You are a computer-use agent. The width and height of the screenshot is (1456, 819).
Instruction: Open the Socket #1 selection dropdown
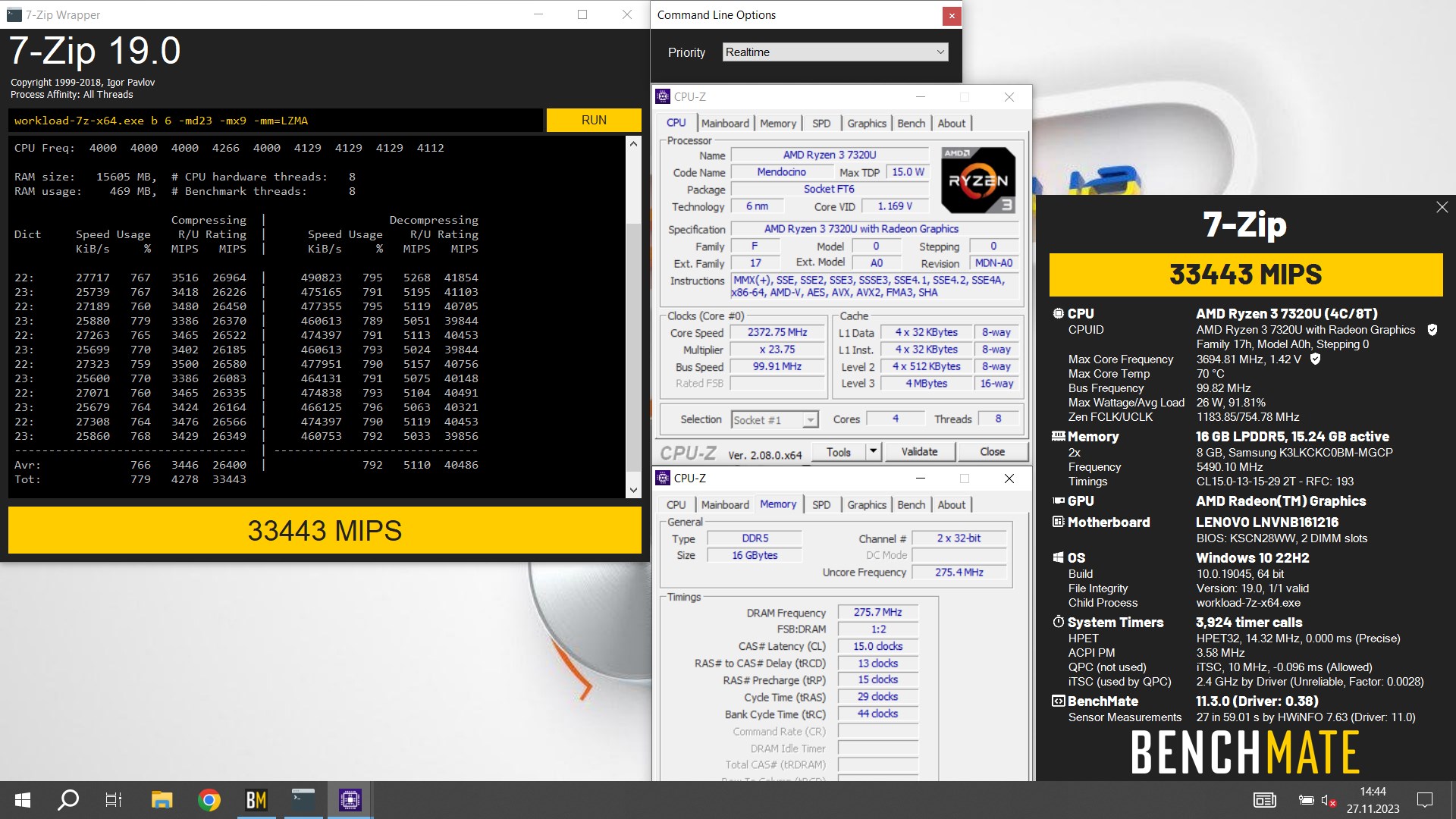coord(774,419)
